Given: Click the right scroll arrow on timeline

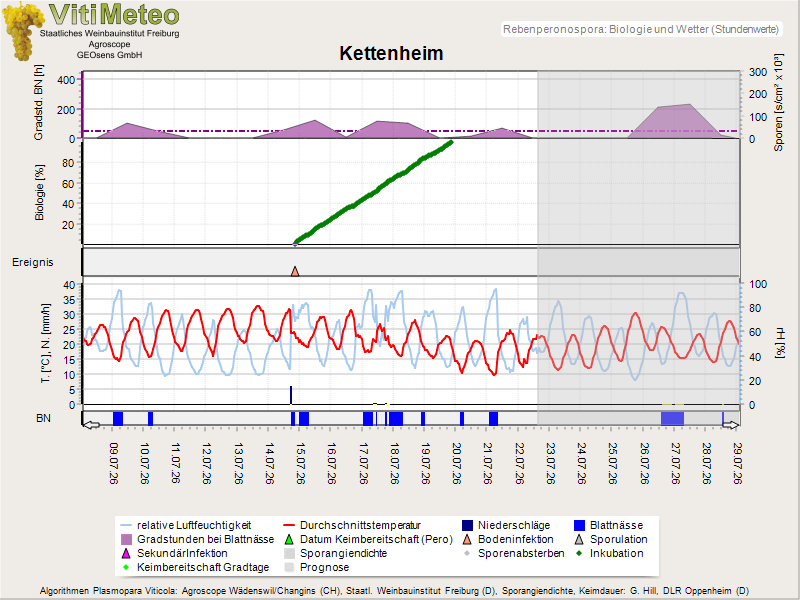Looking at the screenshot, I should pos(730,425).
